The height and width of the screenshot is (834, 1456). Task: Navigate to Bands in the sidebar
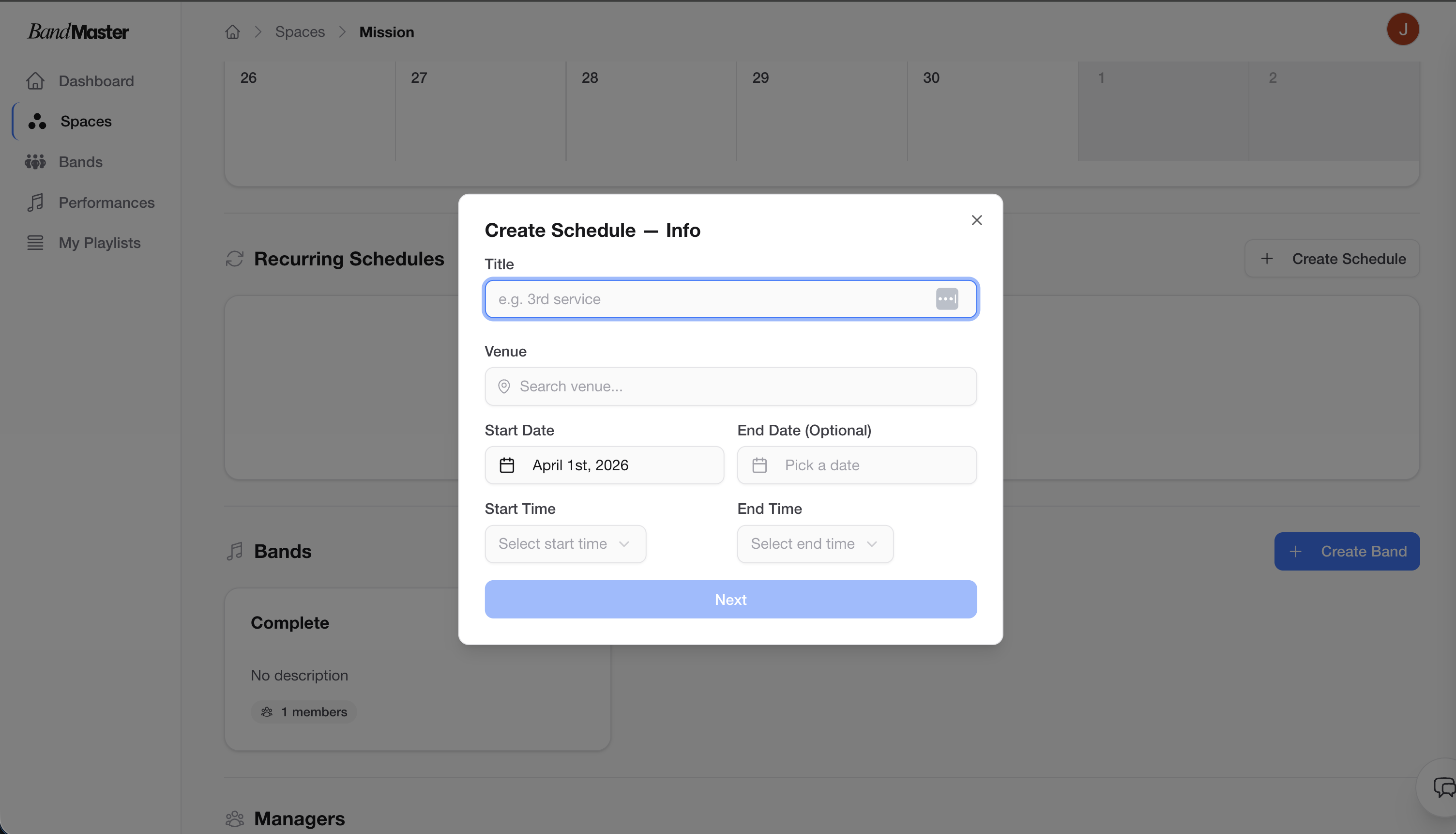[81, 162]
